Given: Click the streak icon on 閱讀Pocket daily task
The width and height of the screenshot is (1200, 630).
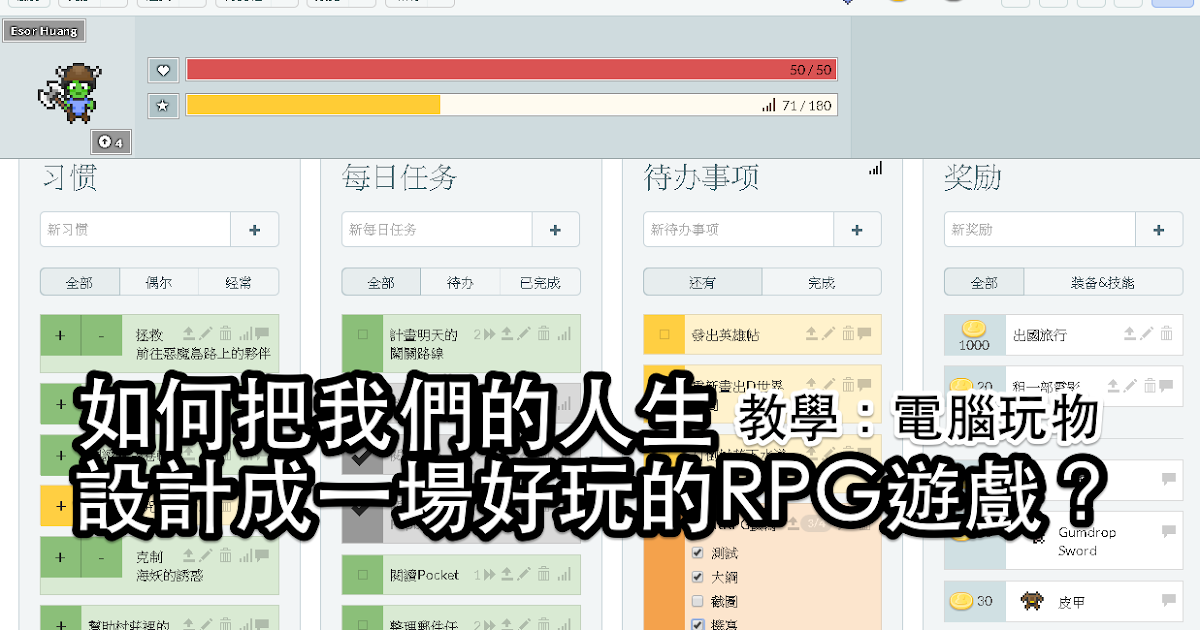Looking at the screenshot, I should (490, 575).
